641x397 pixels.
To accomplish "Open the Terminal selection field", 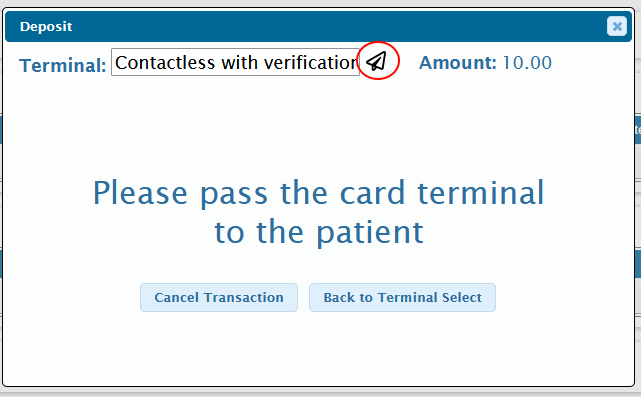I will (x=235, y=62).
